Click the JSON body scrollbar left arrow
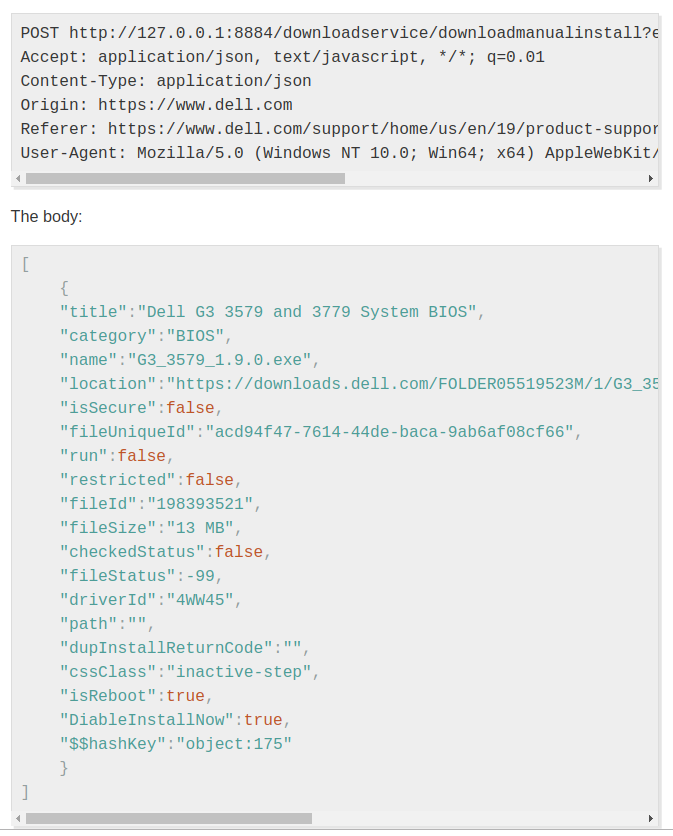The height and width of the screenshot is (836, 673). tap(17, 818)
